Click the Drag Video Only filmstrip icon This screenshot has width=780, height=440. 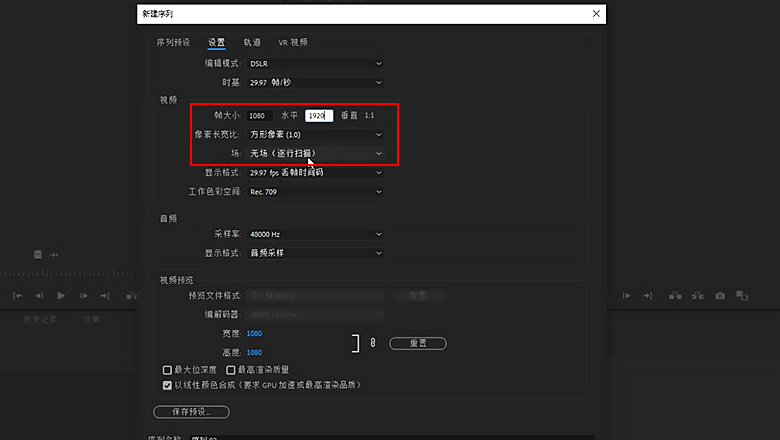click(38, 255)
